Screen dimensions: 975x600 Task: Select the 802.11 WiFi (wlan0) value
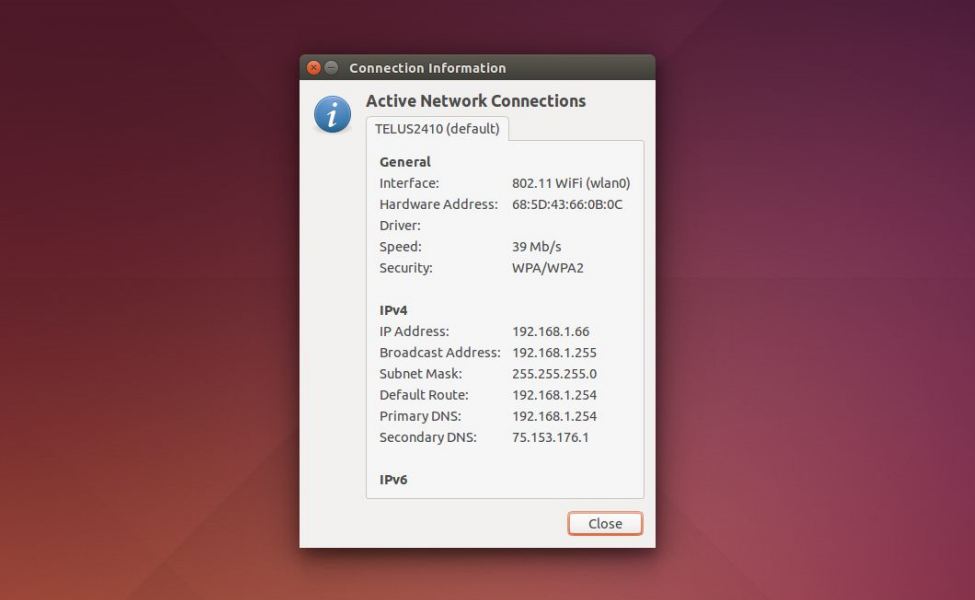[x=571, y=183]
